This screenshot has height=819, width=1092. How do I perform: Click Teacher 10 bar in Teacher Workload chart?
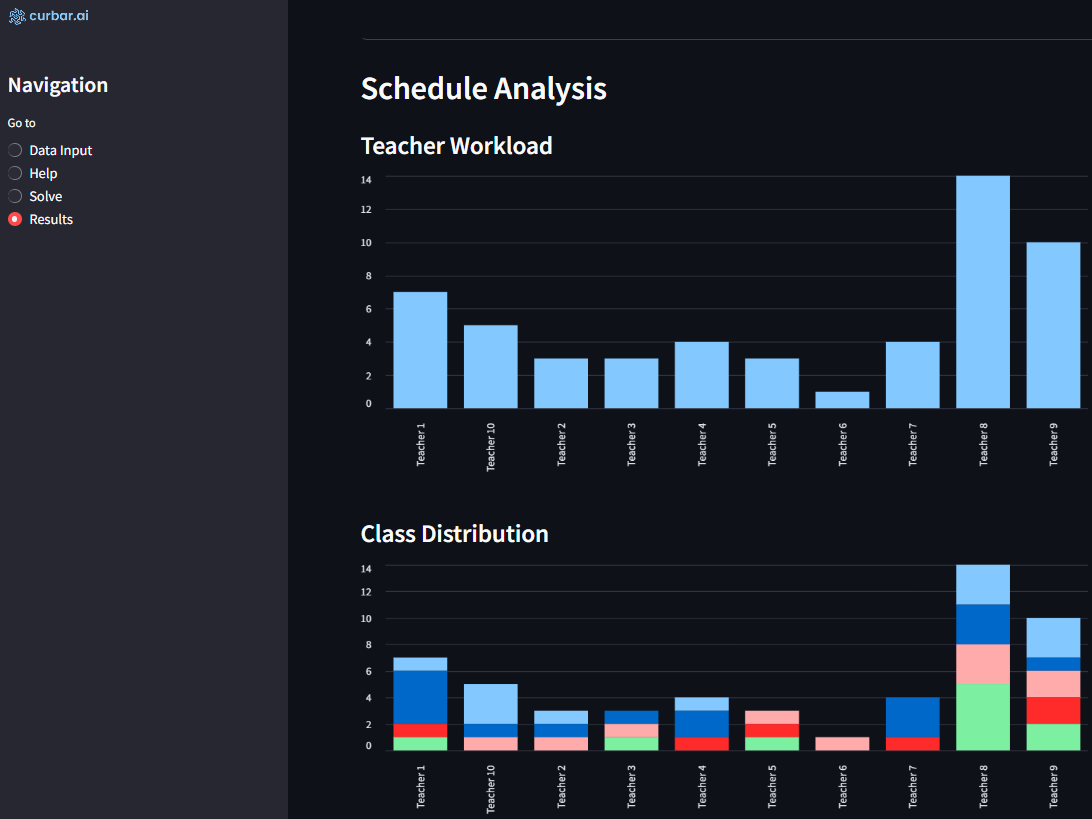pyautogui.click(x=490, y=366)
